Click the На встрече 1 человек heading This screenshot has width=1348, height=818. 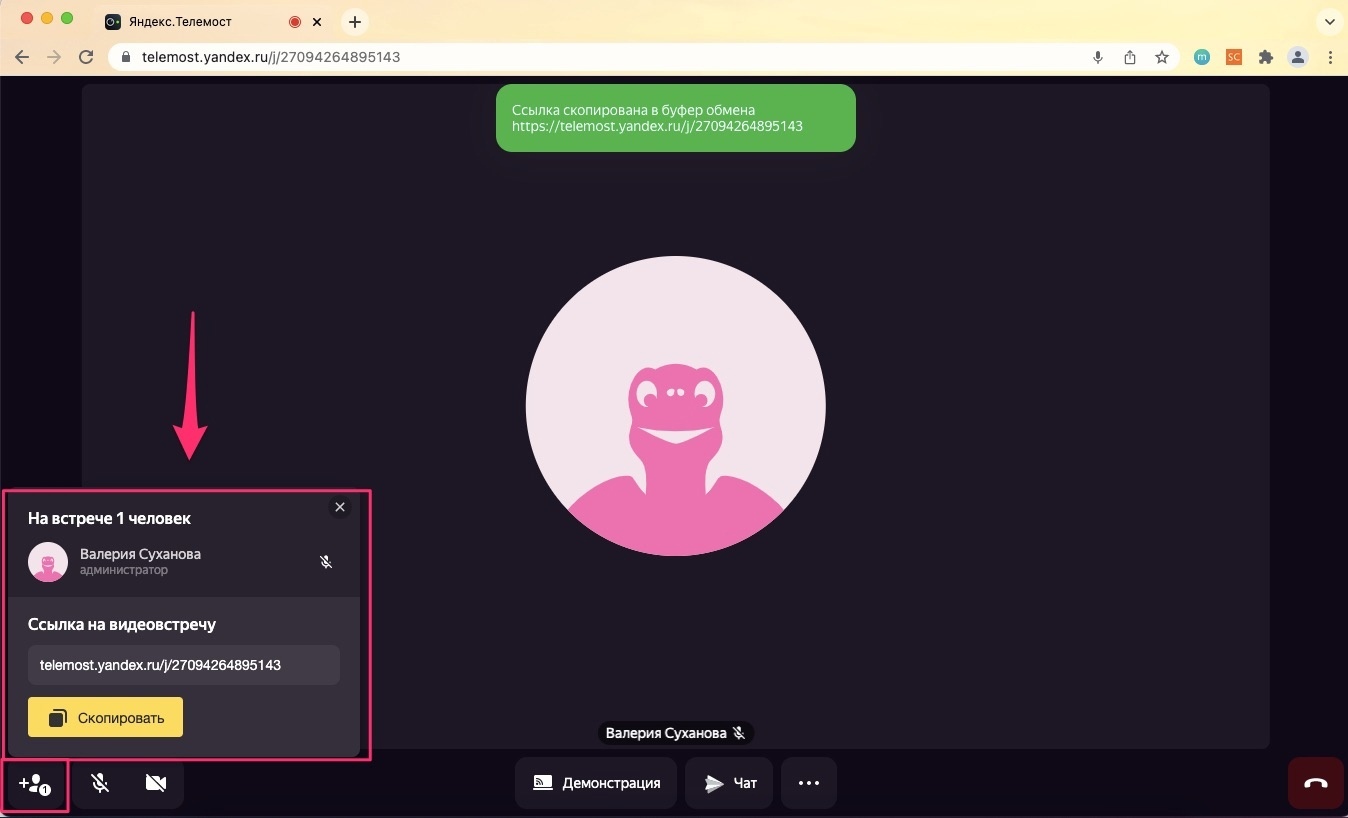[109, 518]
